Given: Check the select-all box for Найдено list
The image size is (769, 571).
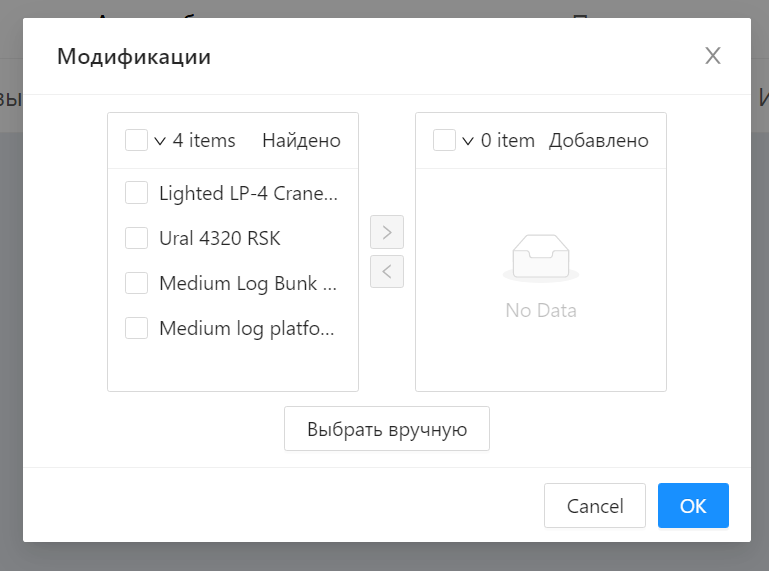Looking at the screenshot, I should pyautogui.click(x=136, y=140).
